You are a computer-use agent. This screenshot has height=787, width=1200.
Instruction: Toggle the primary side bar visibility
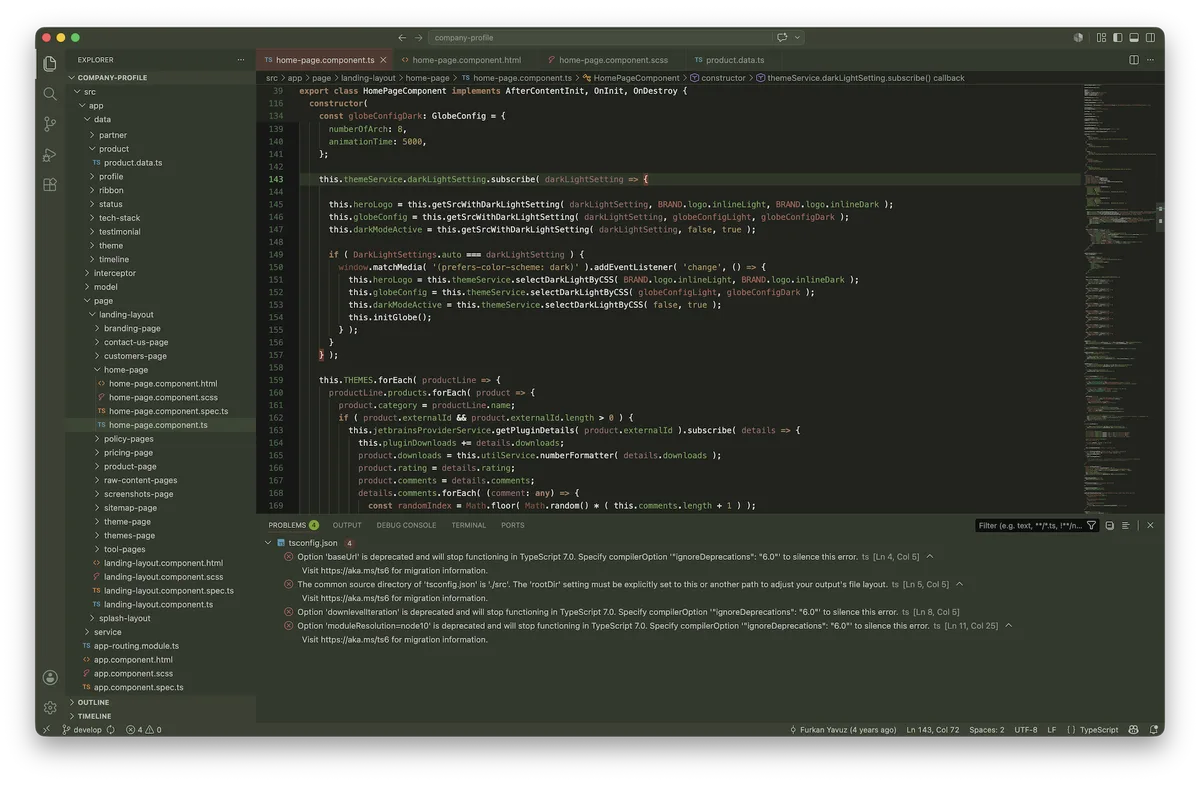[x=1117, y=38]
